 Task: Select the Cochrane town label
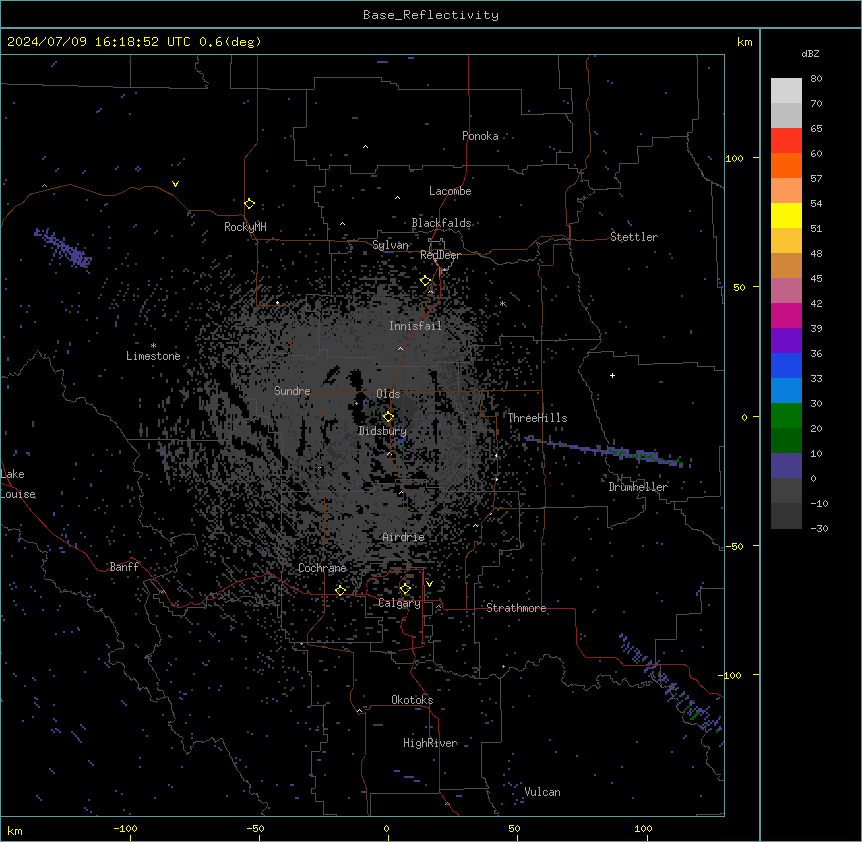(x=322, y=568)
